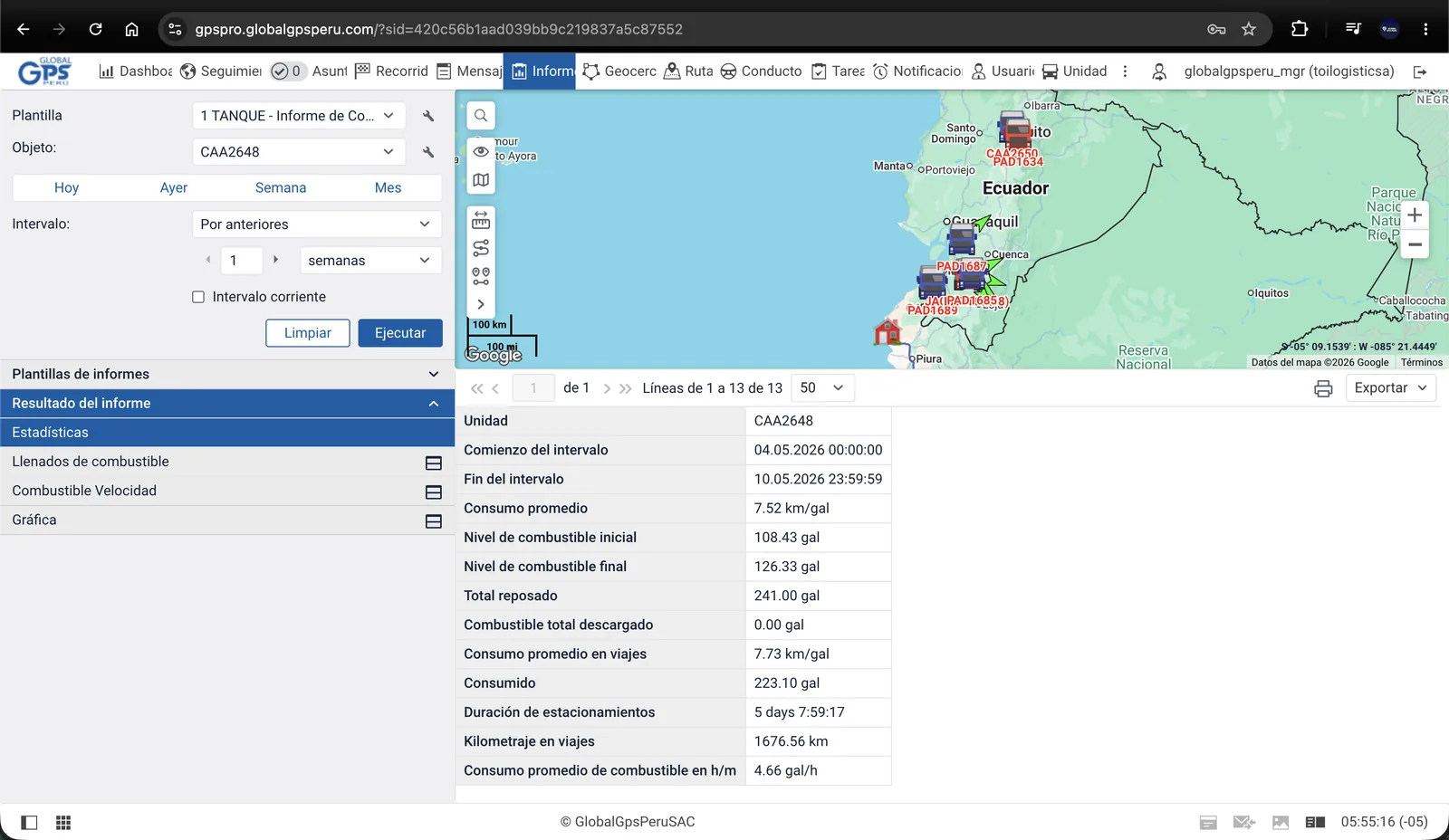The width and height of the screenshot is (1449, 840).
Task: Select the nearest units pin tool
Action: click(x=481, y=276)
